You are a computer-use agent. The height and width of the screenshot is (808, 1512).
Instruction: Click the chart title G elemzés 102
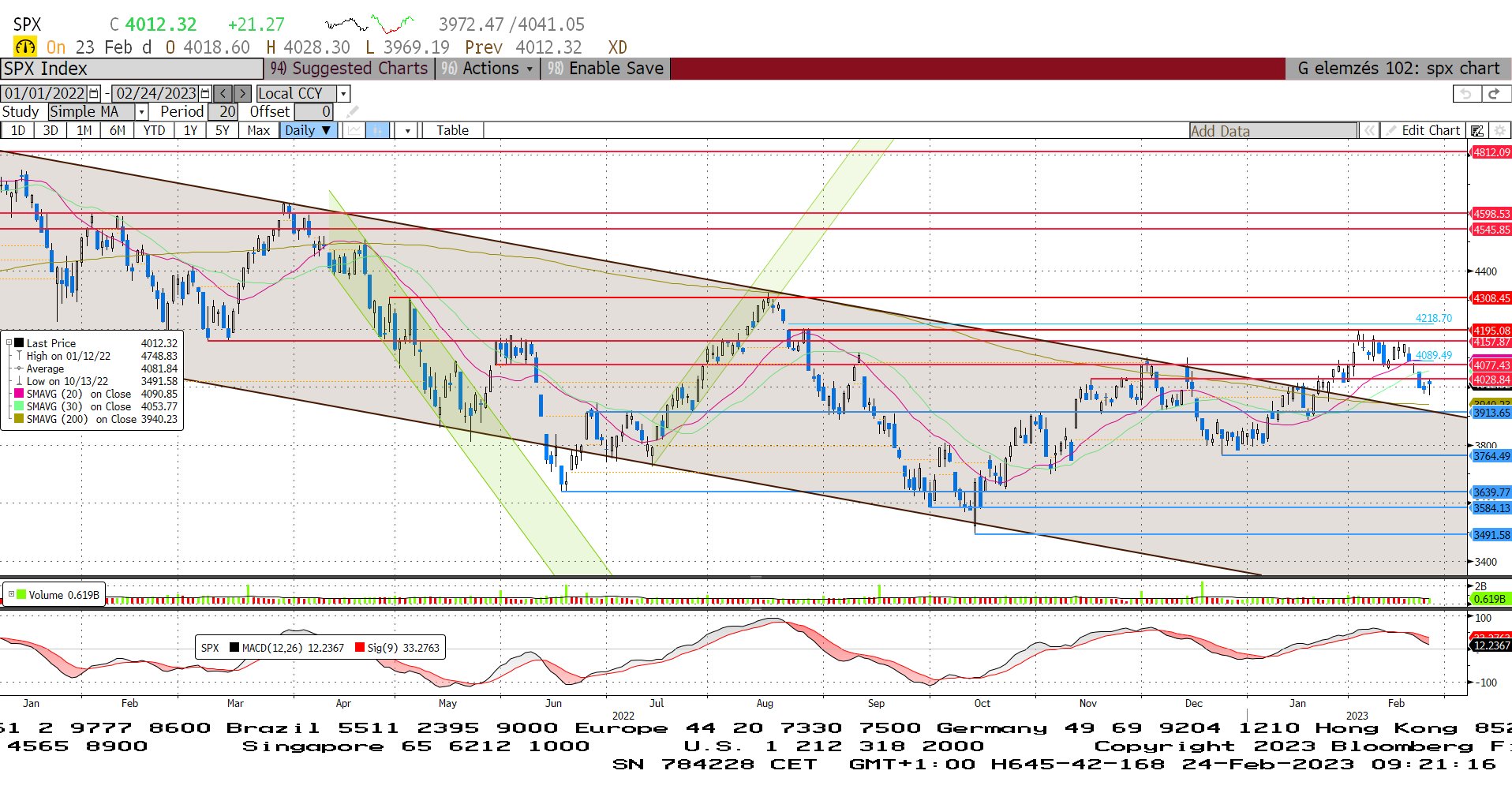(x=1398, y=69)
